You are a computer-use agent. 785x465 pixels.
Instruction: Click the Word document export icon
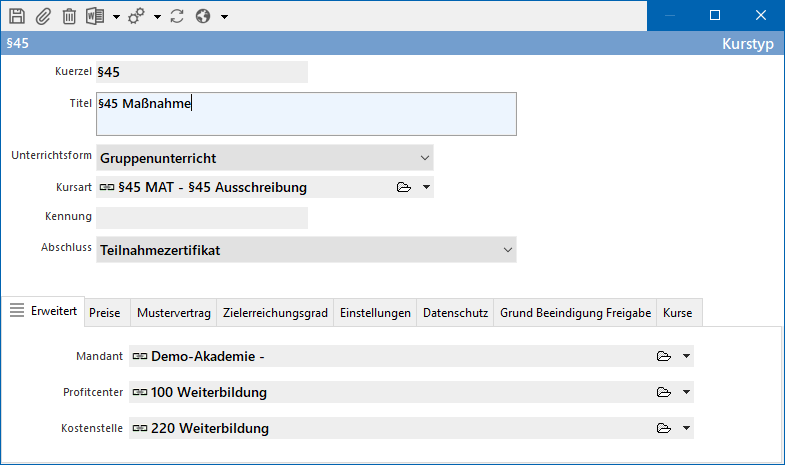click(x=96, y=16)
